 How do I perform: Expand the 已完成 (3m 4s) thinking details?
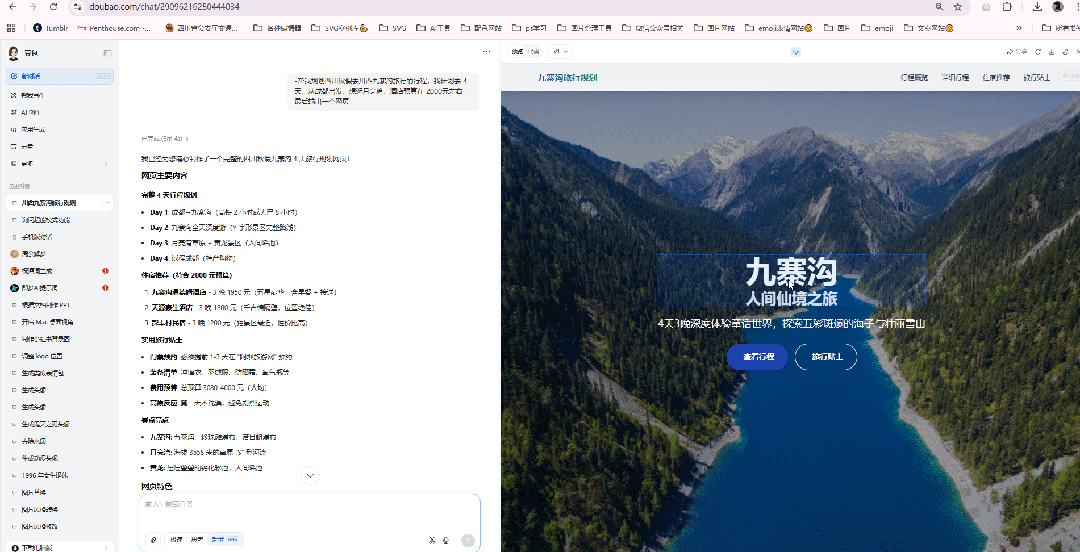point(165,139)
